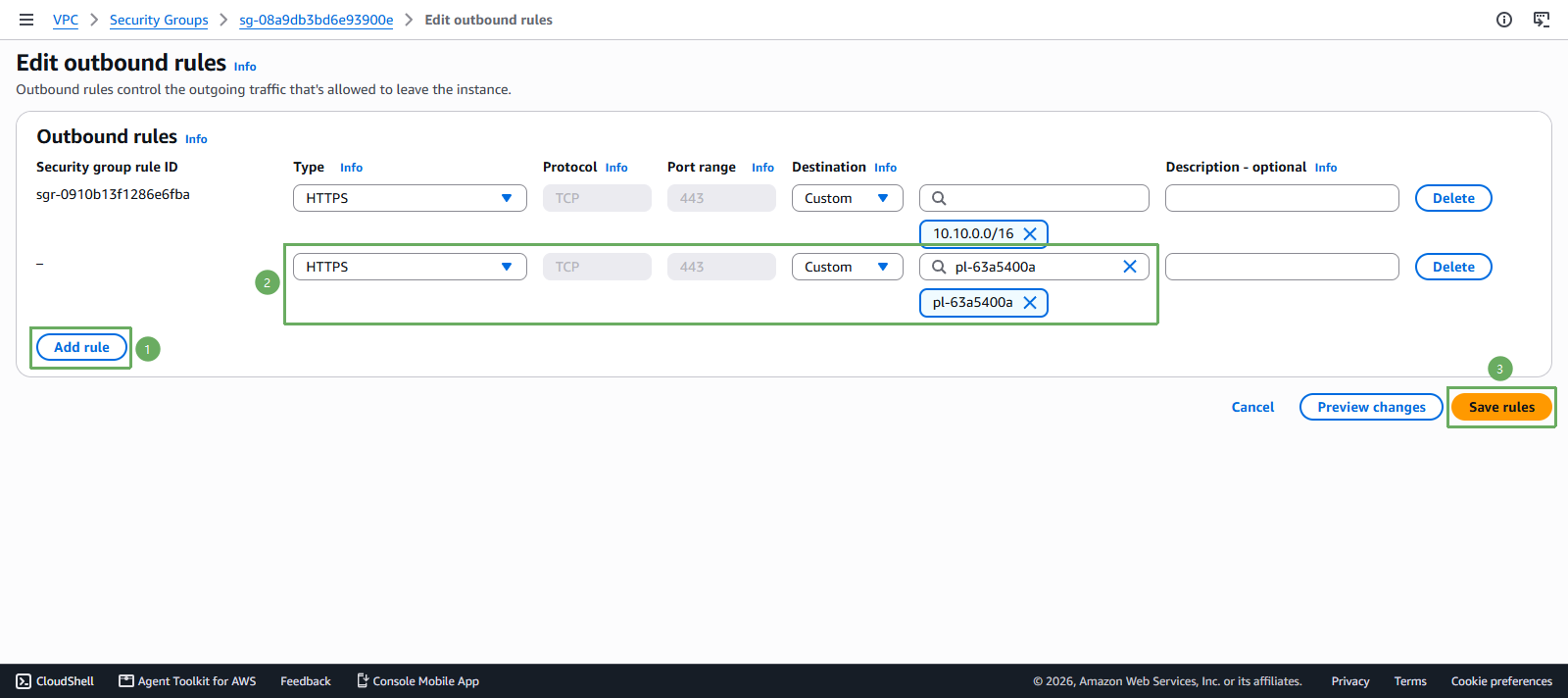The height and width of the screenshot is (698, 1568).
Task: Open Console Mobile App link
Action: point(417,681)
